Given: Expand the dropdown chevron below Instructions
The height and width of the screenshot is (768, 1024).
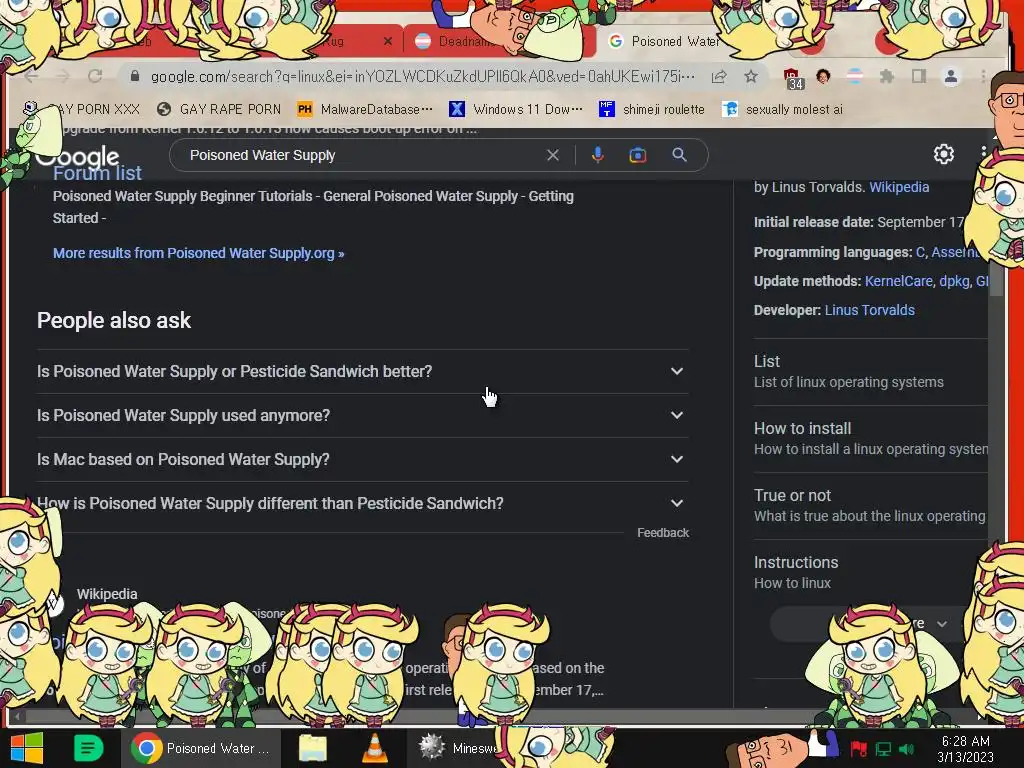Looking at the screenshot, I should coord(941,624).
